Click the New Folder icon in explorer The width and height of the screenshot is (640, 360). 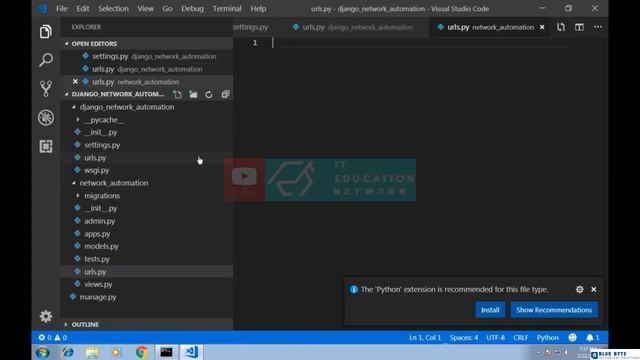pyautogui.click(x=193, y=94)
